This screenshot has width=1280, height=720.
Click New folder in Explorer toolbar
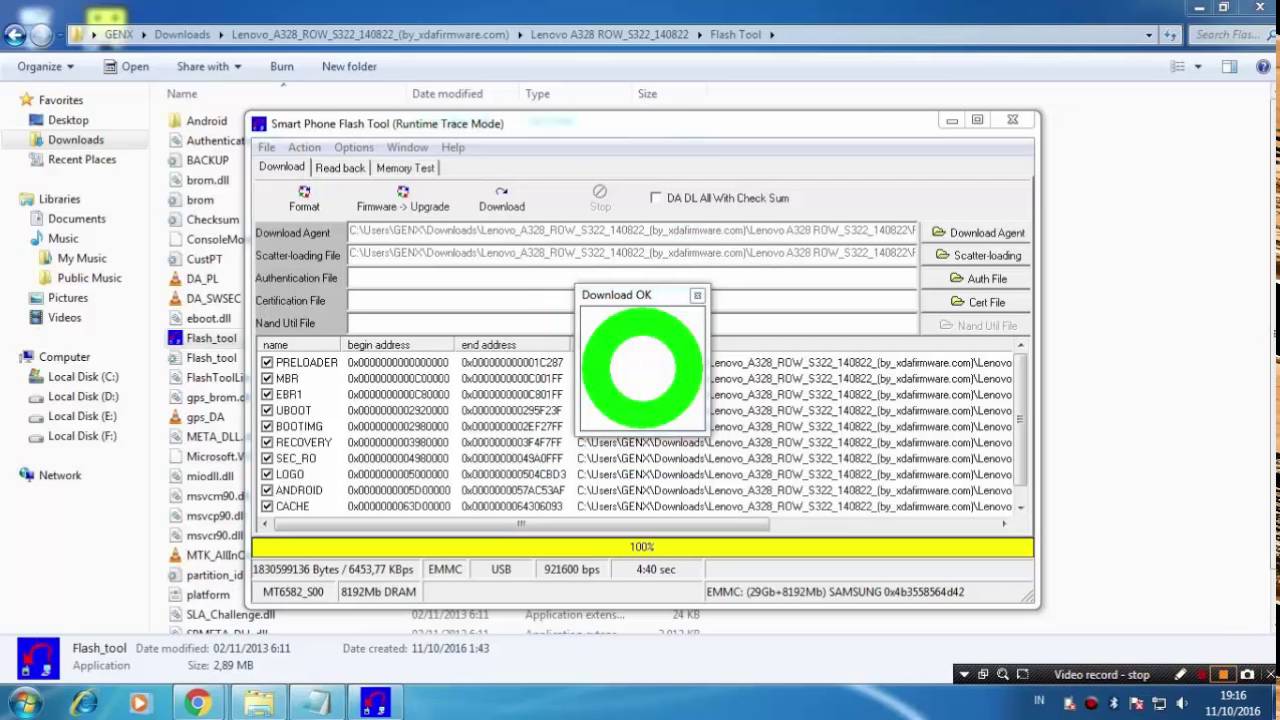(349, 67)
